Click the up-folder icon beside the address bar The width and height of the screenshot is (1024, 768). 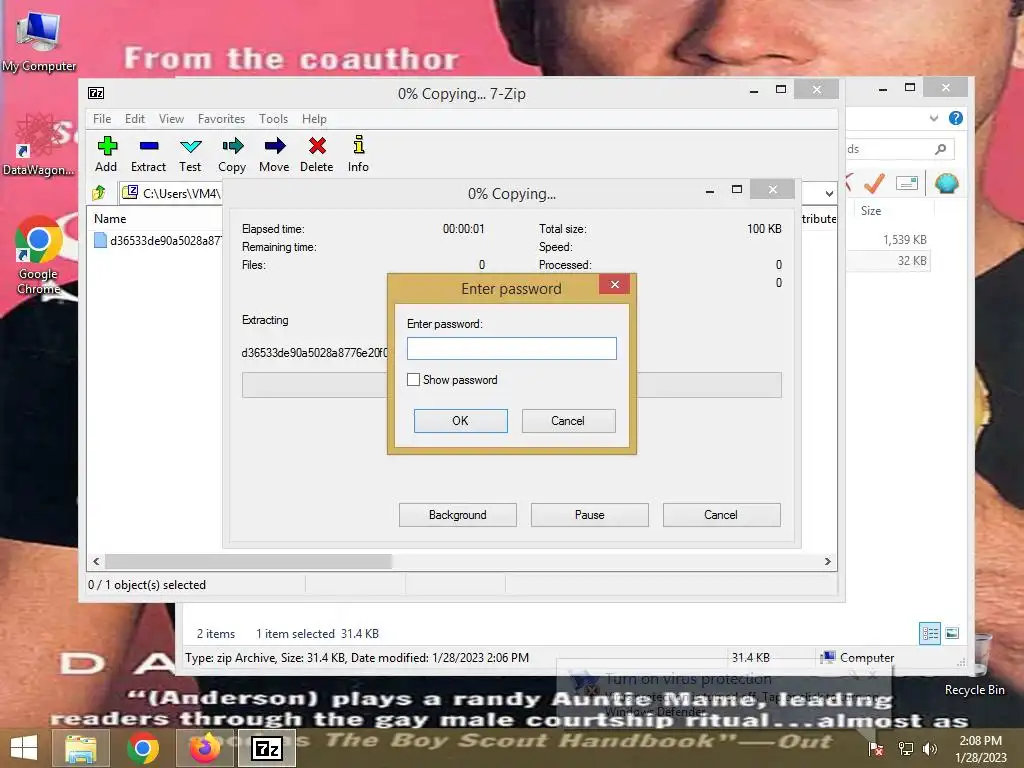click(x=99, y=193)
